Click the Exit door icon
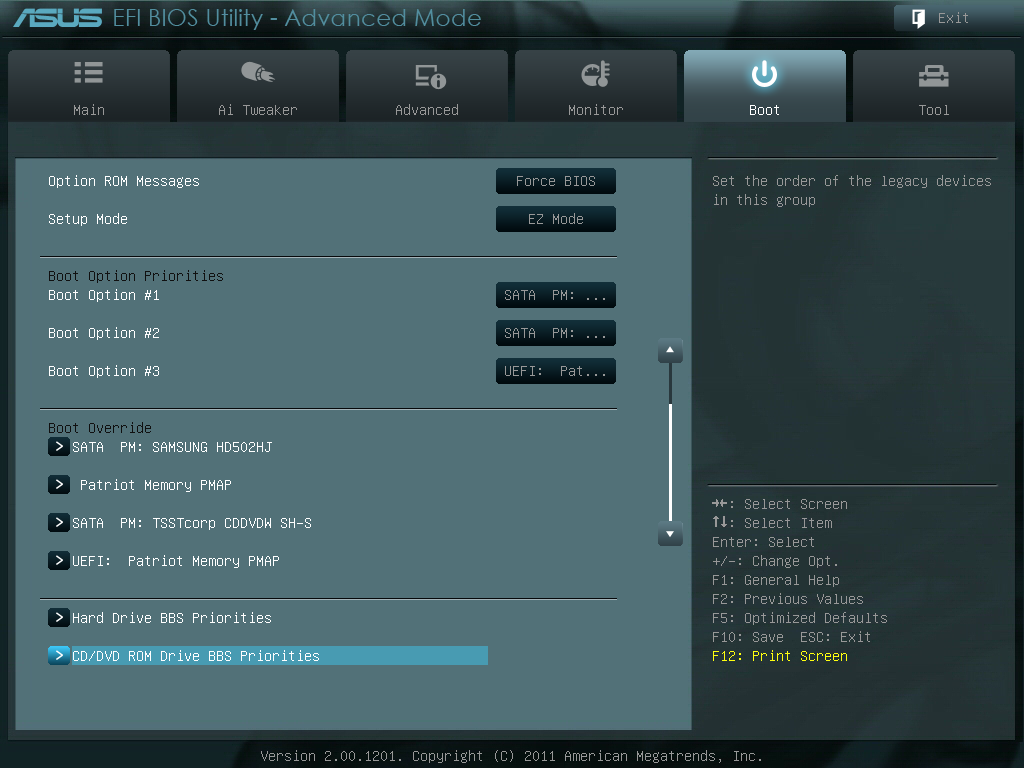Screen dimensions: 1024x768 point(918,18)
